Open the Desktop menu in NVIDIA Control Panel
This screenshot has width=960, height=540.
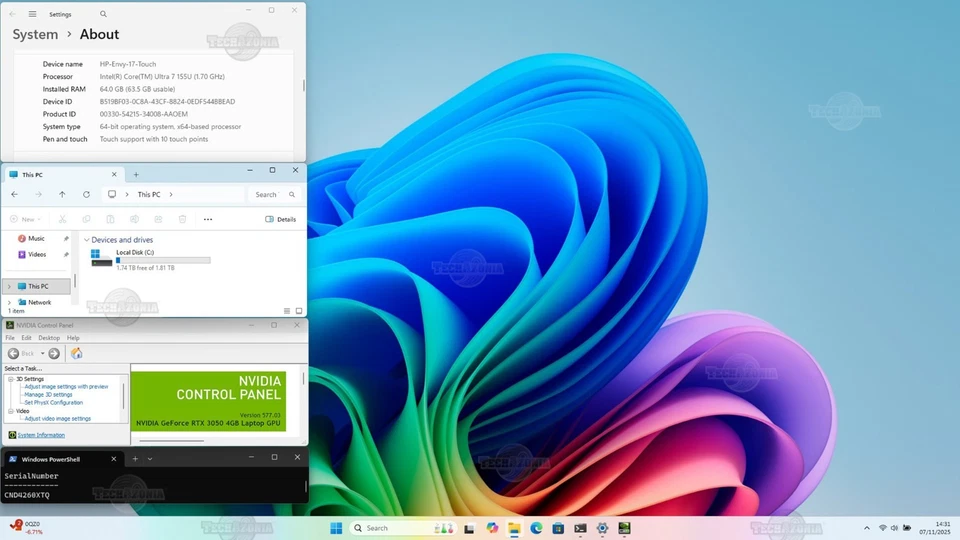pos(49,338)
